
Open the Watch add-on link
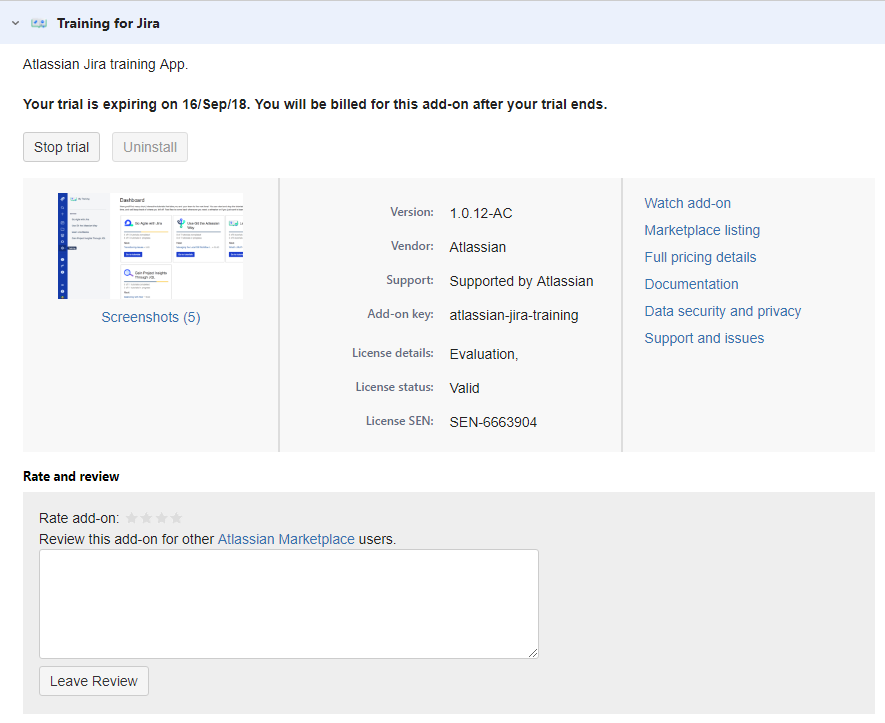687,203
